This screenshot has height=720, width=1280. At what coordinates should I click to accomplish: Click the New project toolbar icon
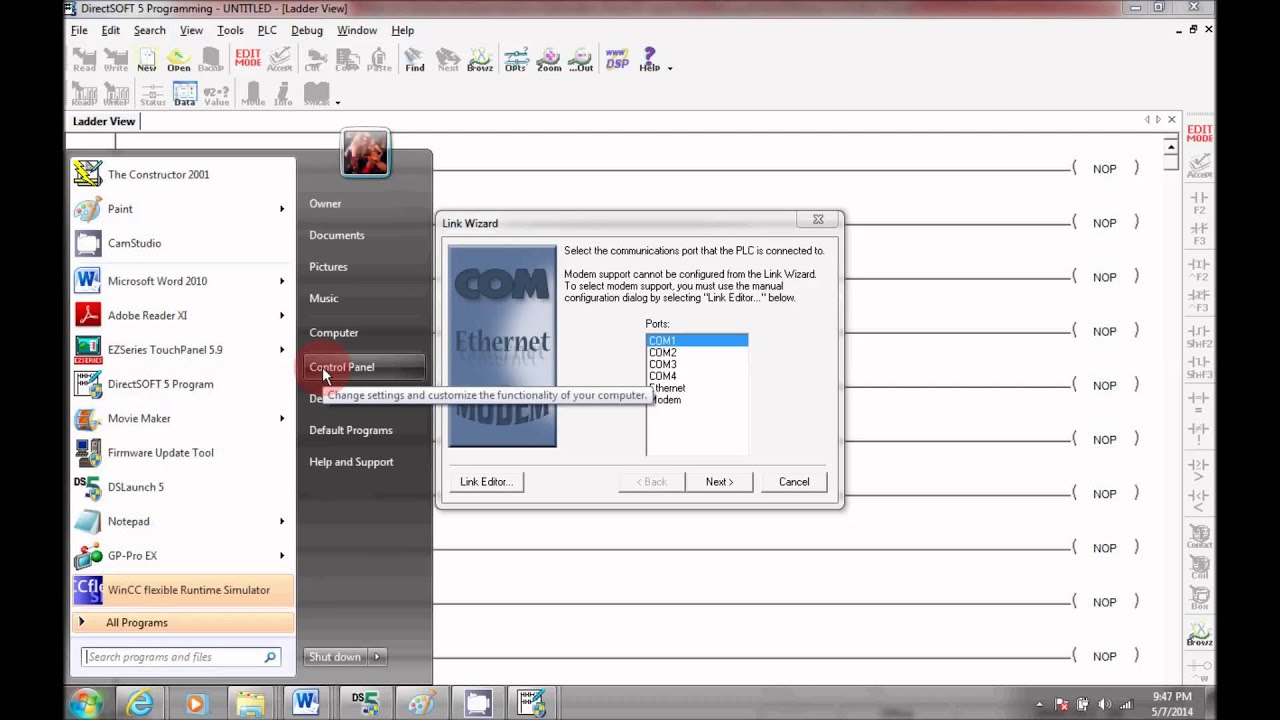[147, 60]
